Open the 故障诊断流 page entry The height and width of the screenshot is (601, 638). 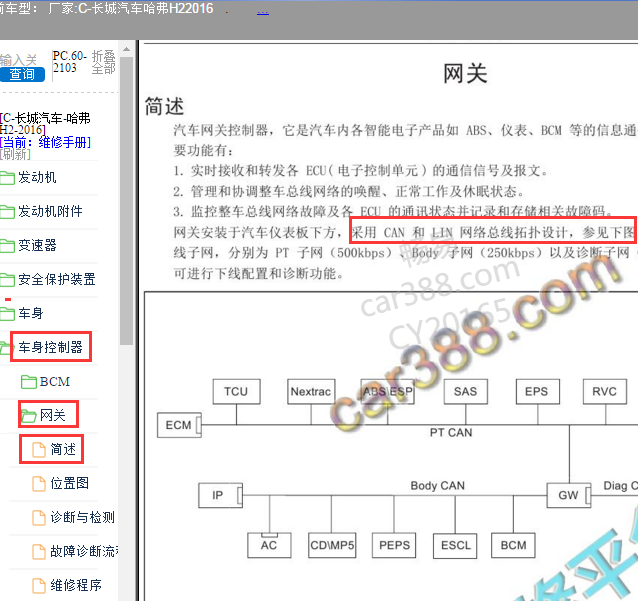pos(84,551)
